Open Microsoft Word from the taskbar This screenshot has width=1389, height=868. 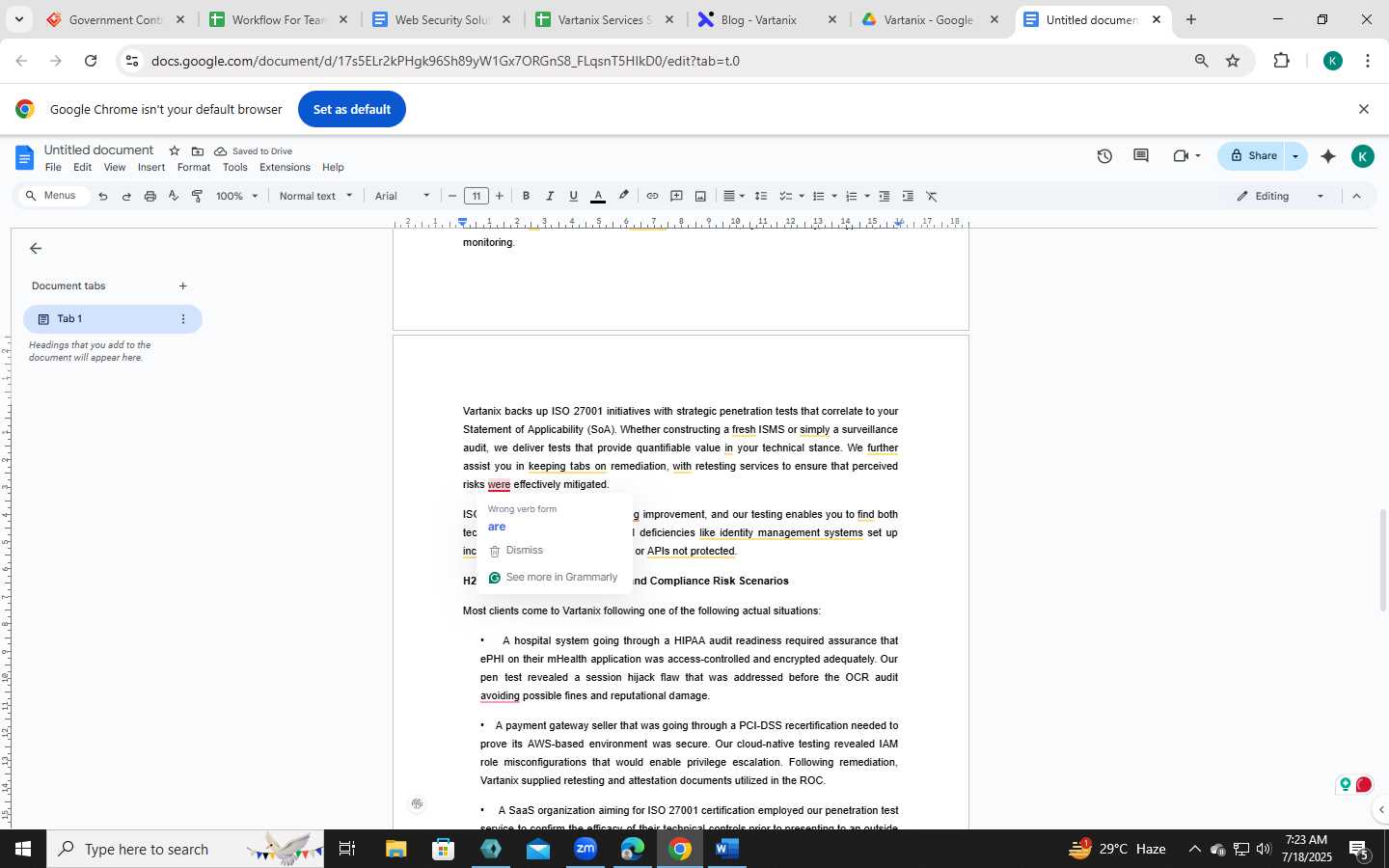726,849
